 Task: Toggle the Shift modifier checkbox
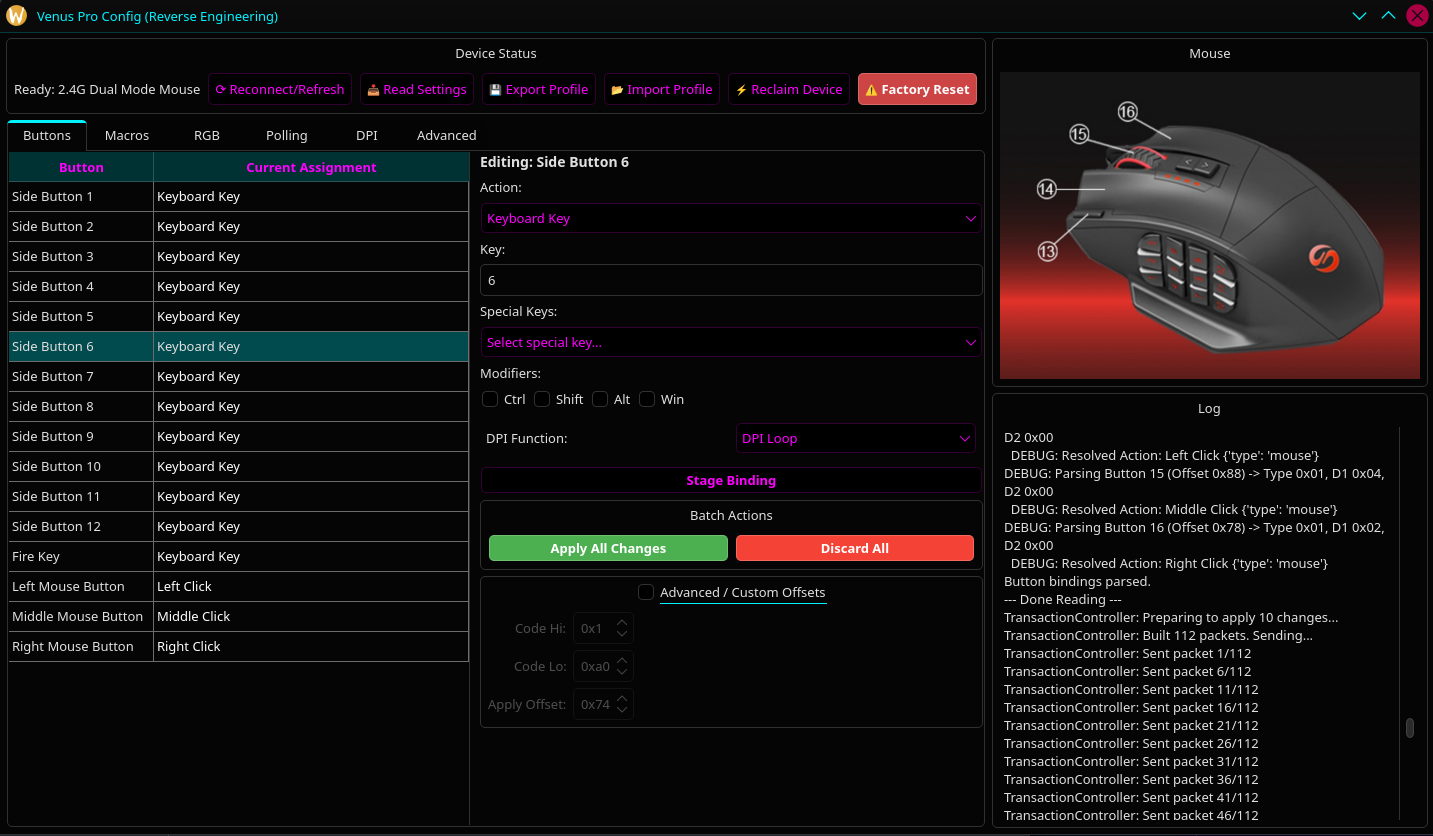[543, 399]
